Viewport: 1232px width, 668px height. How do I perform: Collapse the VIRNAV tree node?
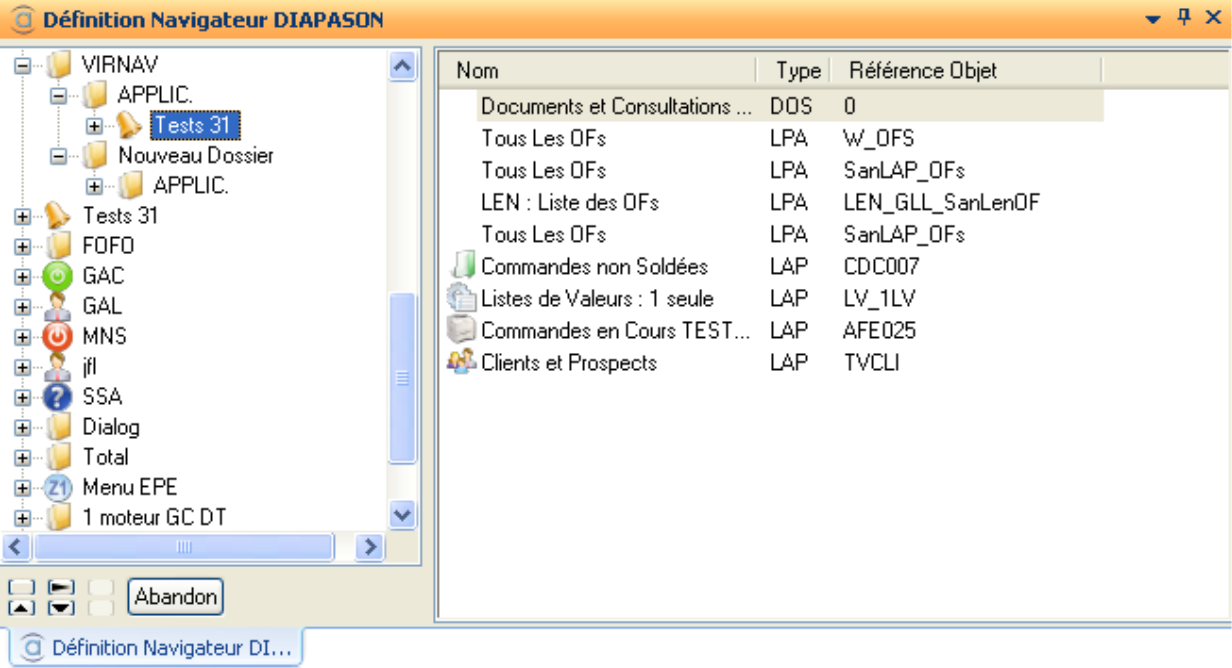(x=23, y=65)
